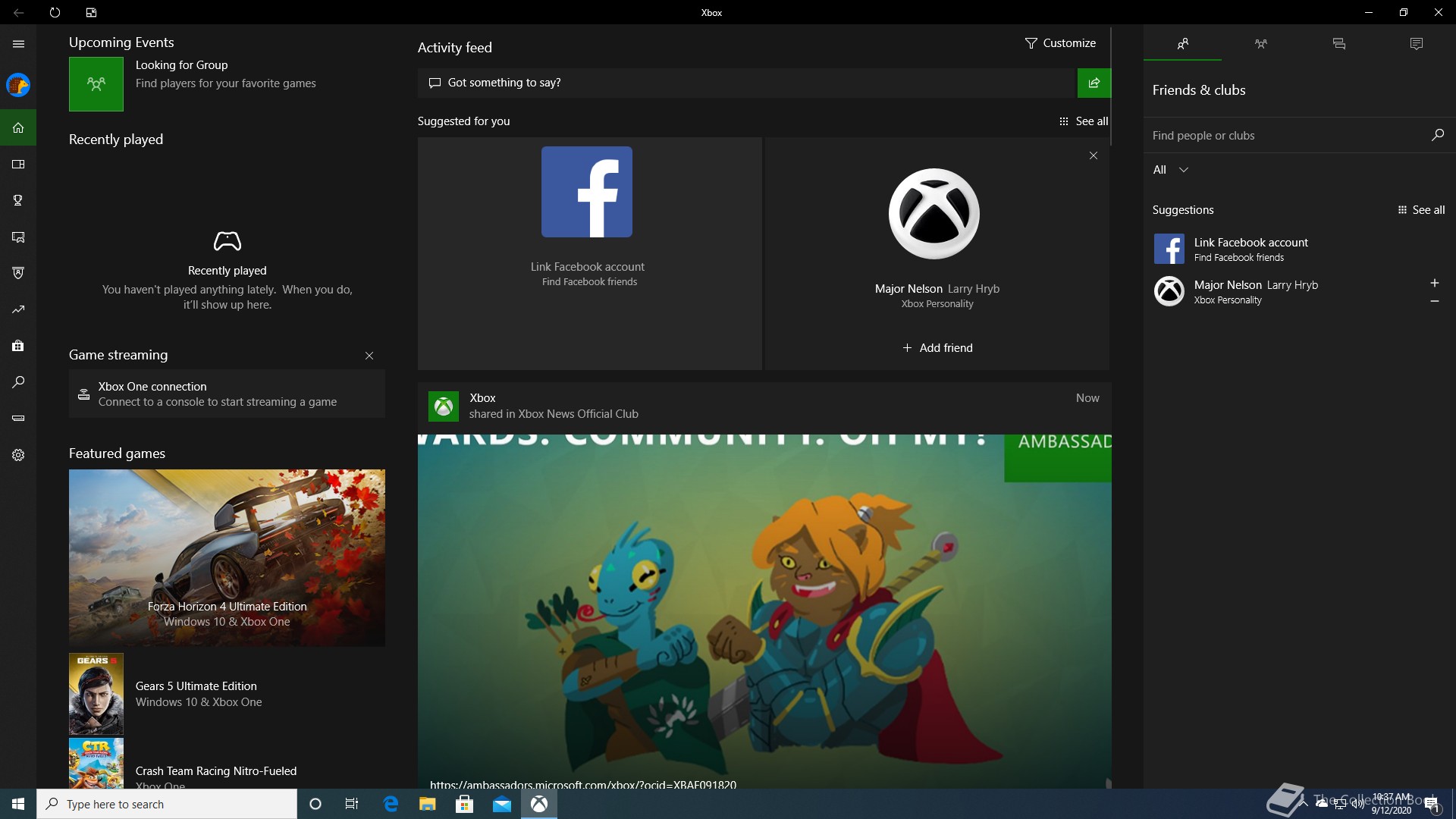Click See all in Suggested for you
Viewport: 1456px width, 819px height.
[x=1084, y=121]
